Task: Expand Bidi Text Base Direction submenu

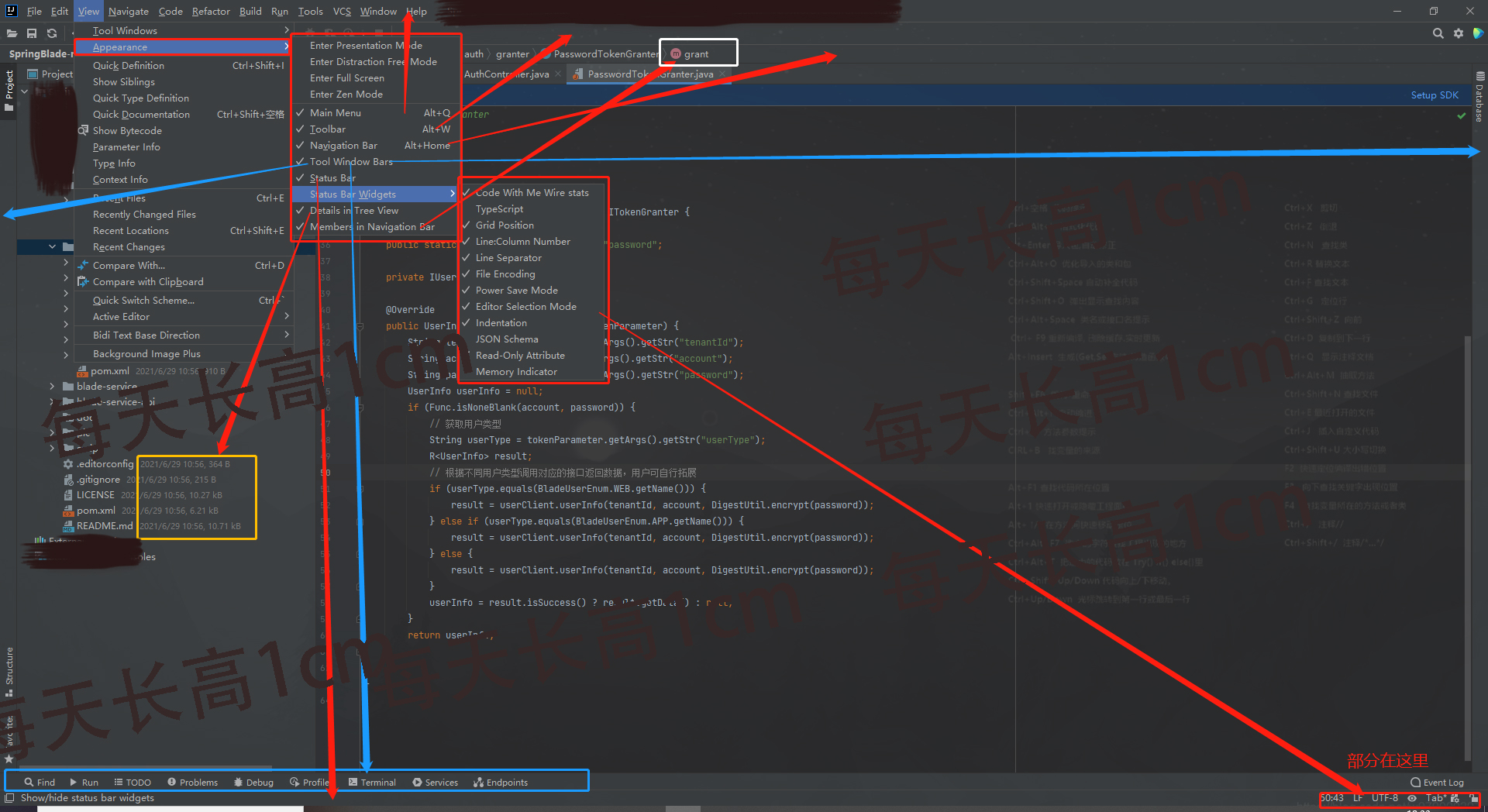Action: click(x=183, y=335)
